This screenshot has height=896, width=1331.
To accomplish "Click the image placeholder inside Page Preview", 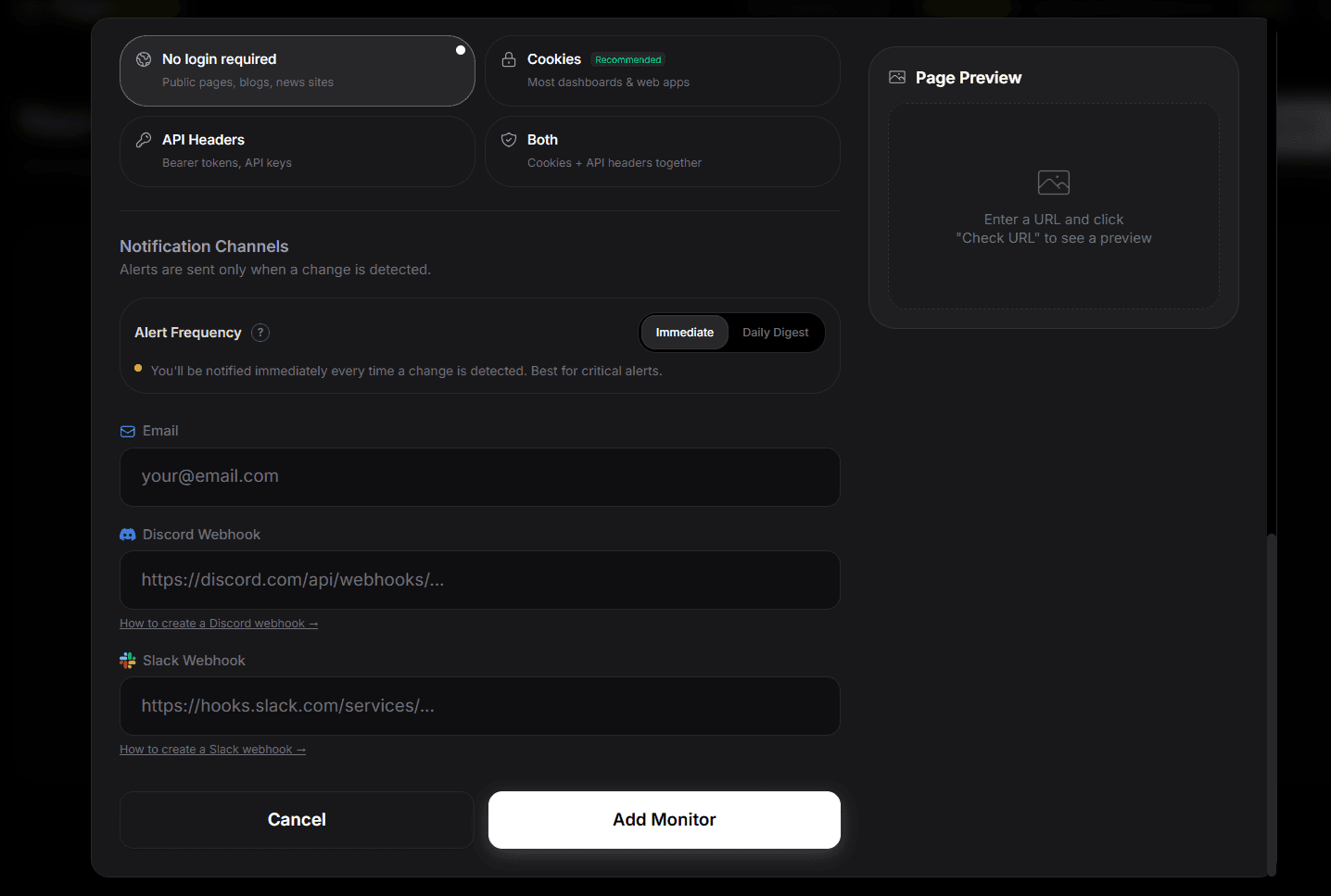I will tap(1053, 183).
